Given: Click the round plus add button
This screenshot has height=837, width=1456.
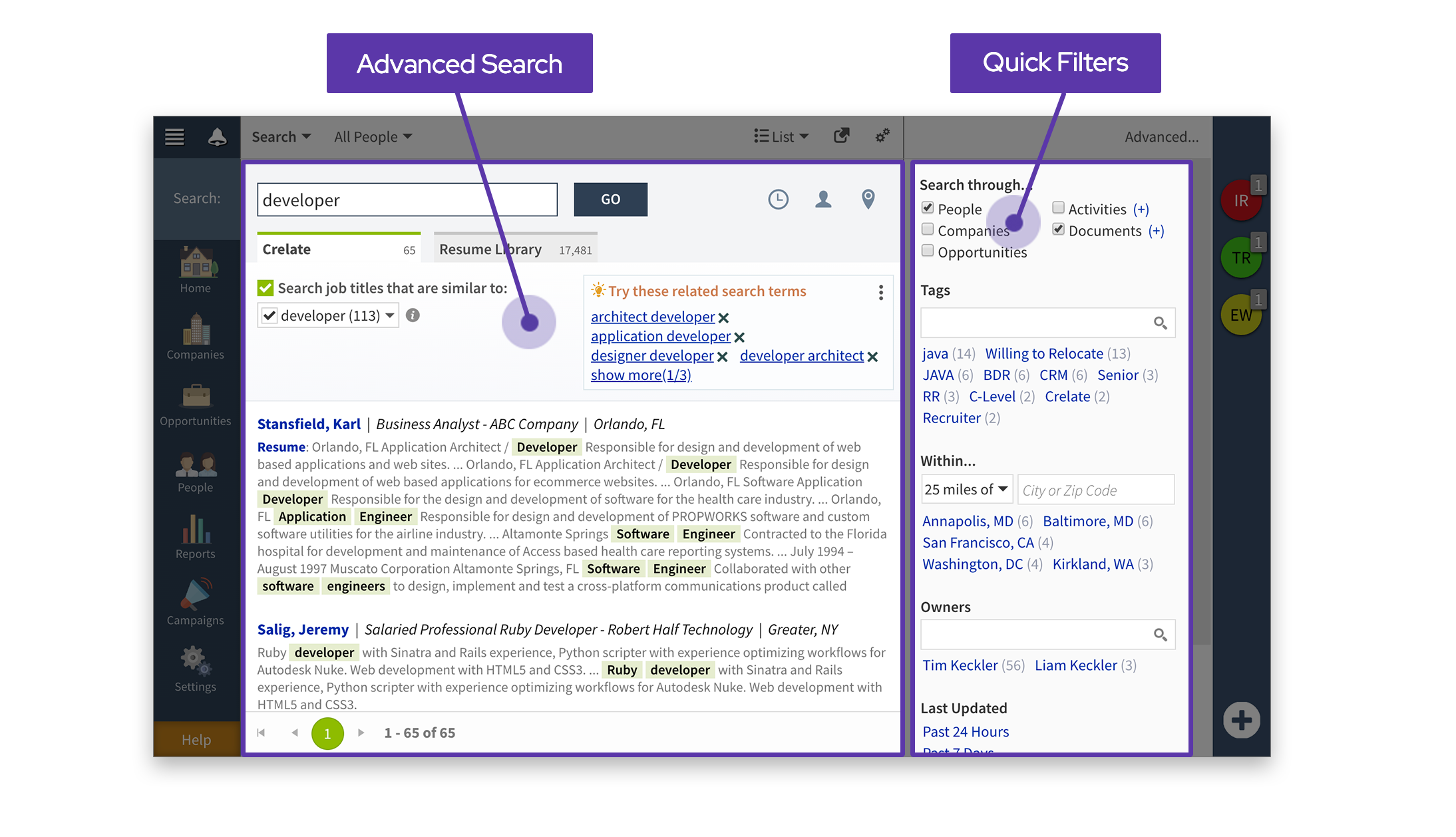Looking at the screenshot, I should tap(1241, 720).
